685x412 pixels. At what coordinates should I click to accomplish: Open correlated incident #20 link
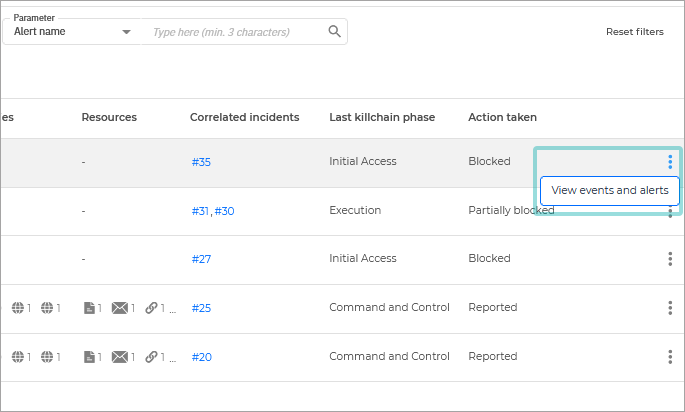point(201,357)
